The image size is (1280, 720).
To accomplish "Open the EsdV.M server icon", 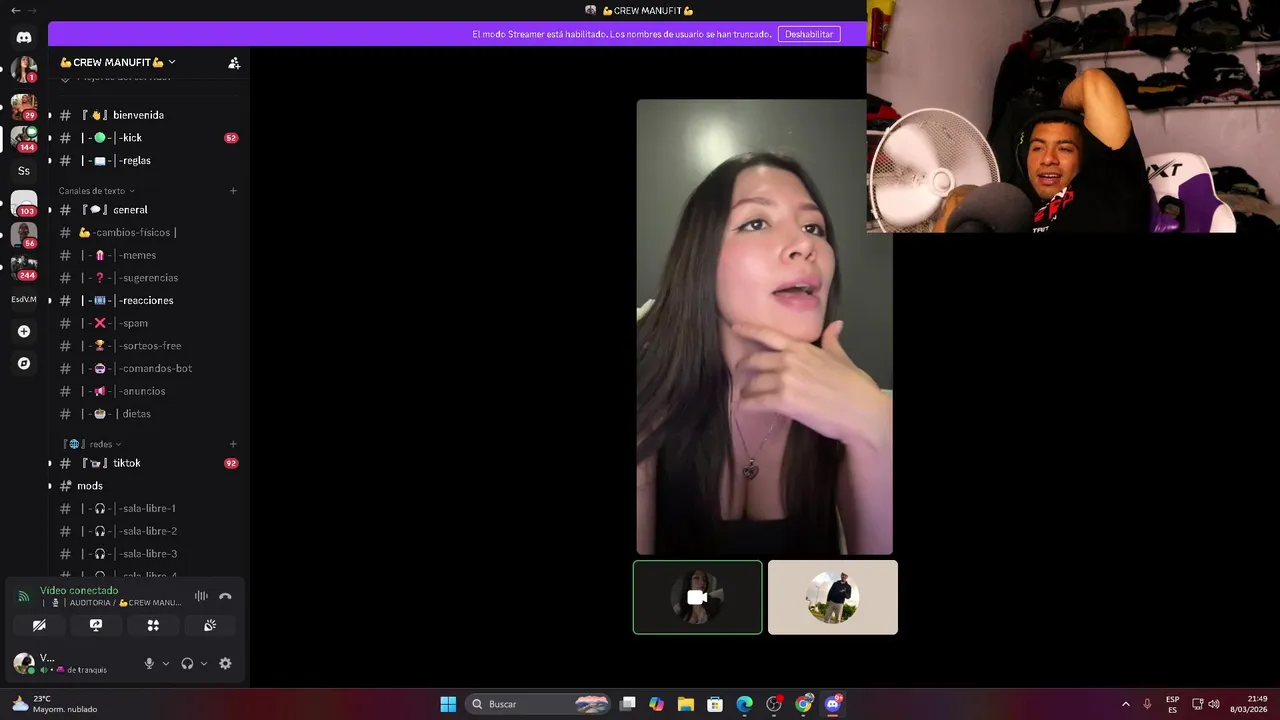I will click(24, 299).
